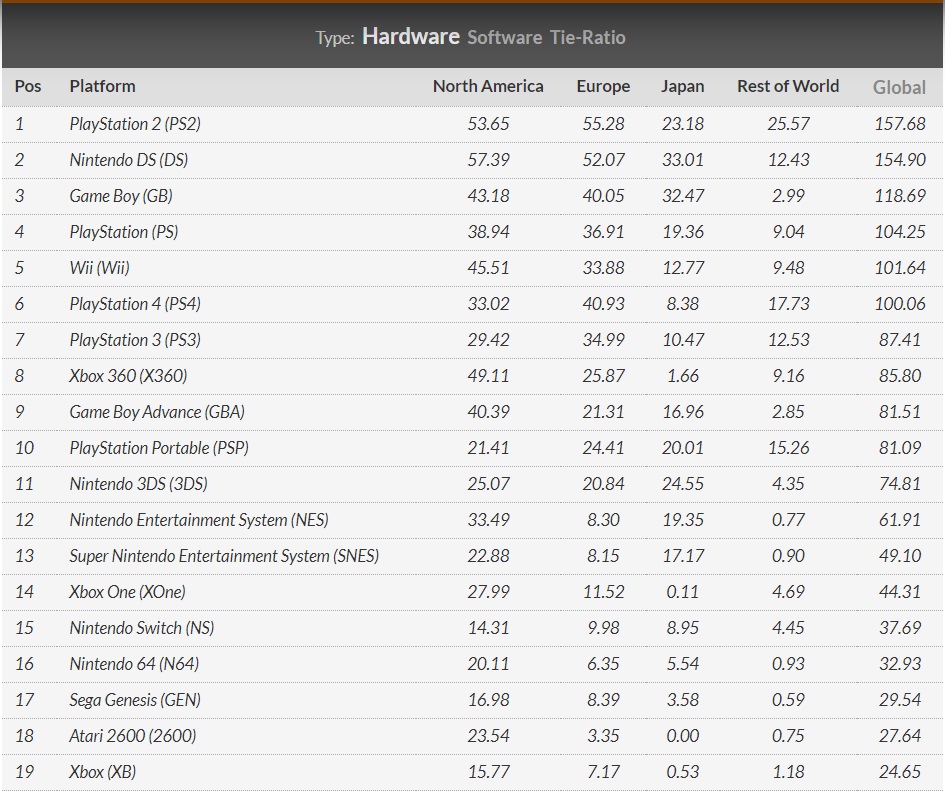Viewport: 945px width, 791px height.
Task: Sort by the Platform column header
Action: [102, 86]
